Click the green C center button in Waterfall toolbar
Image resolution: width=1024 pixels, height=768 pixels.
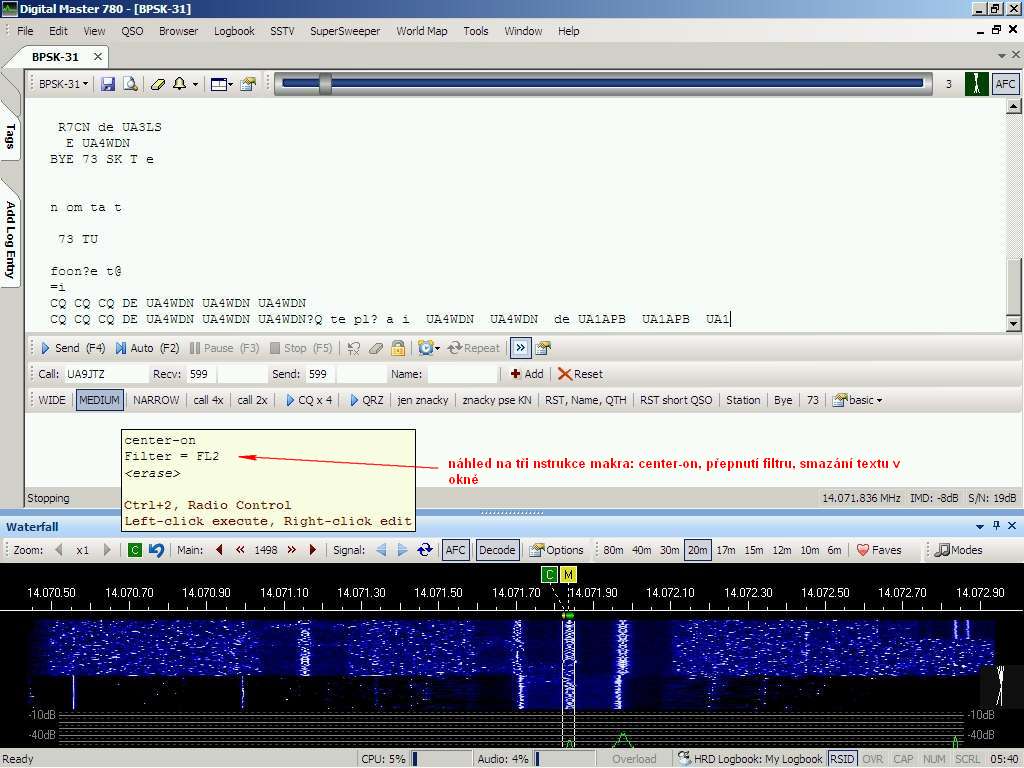(135, 550)
